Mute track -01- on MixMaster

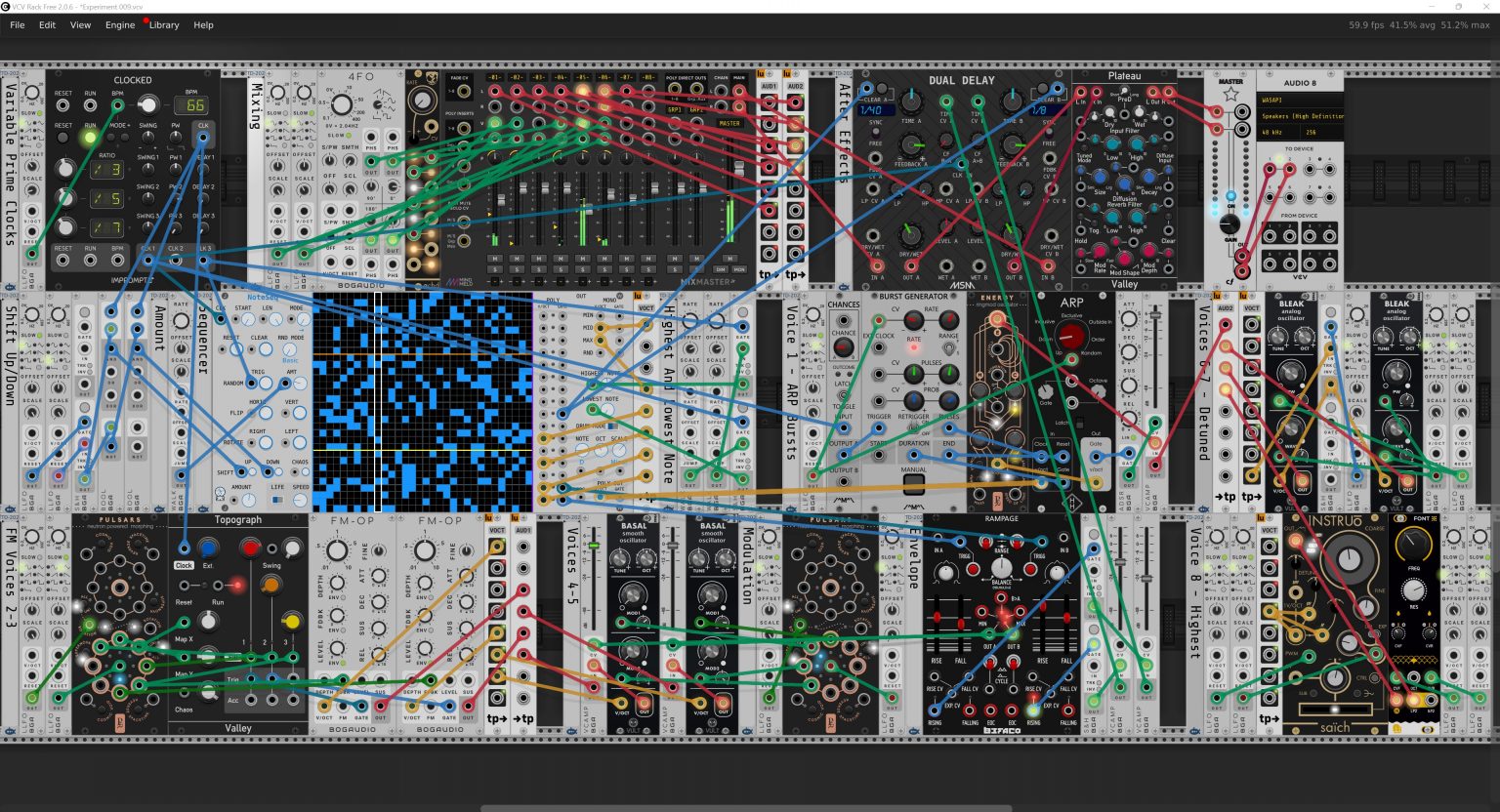coord(495,258)
